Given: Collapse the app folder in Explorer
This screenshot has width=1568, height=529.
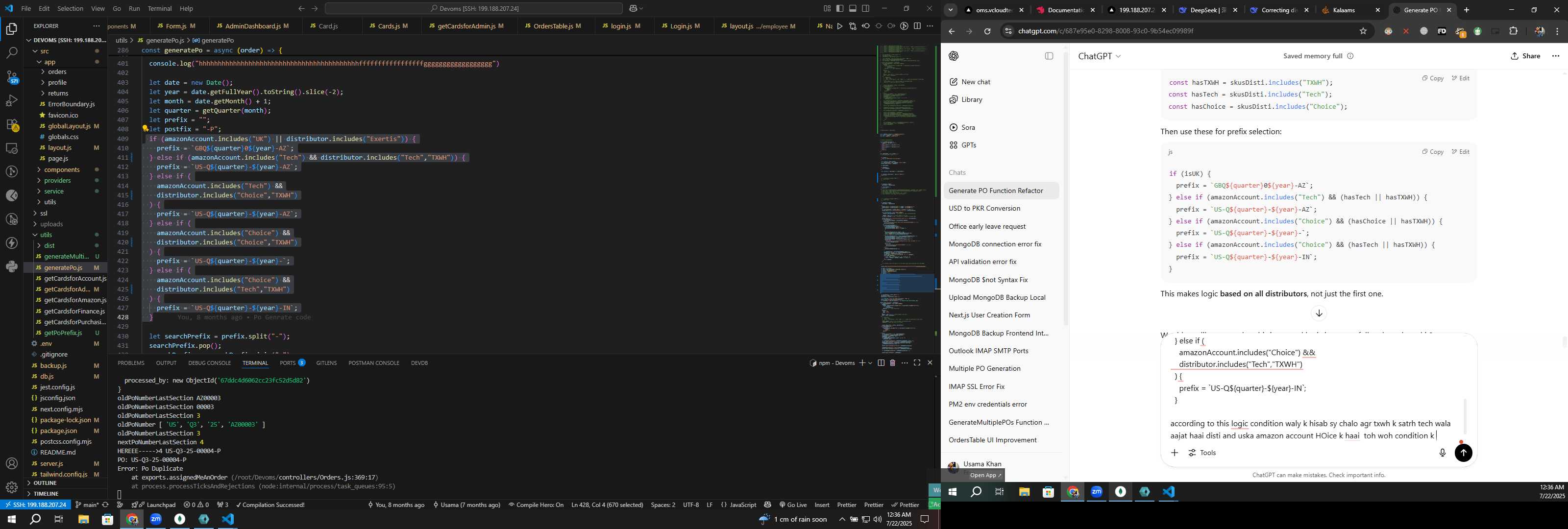Looking at the screenshot, I should 40,62.
